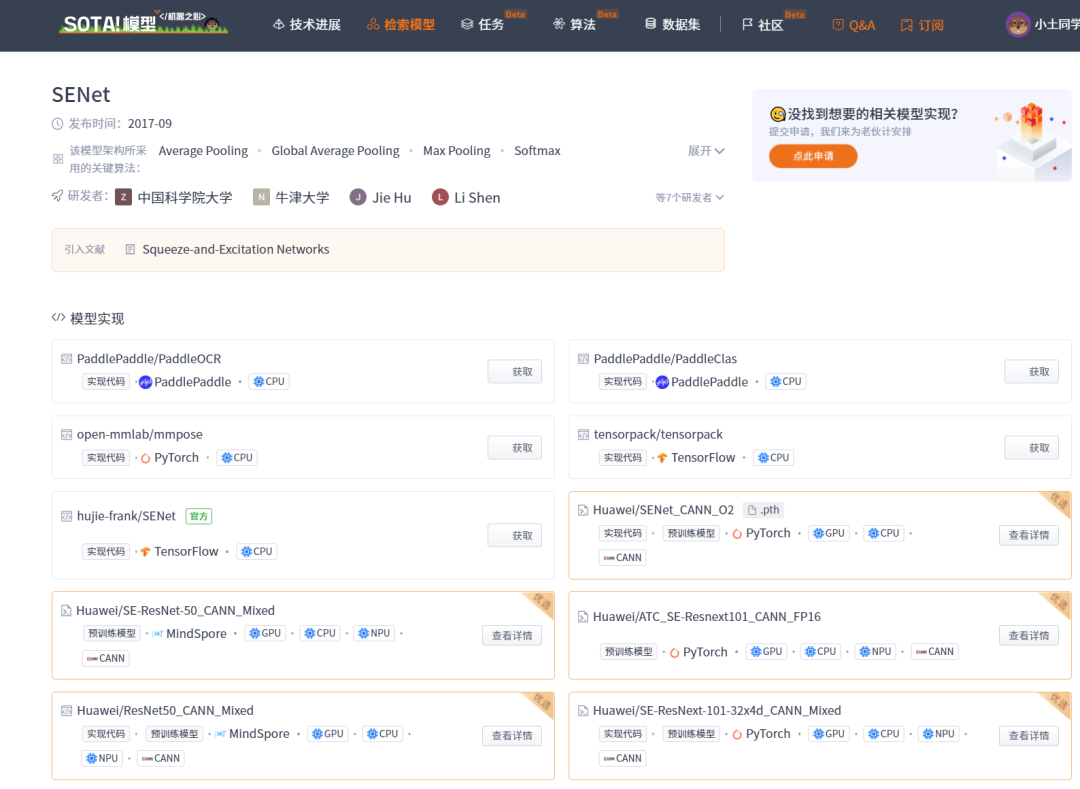
Task: Open the 牛津大学 developer avatar
Action: pos(261,198)
